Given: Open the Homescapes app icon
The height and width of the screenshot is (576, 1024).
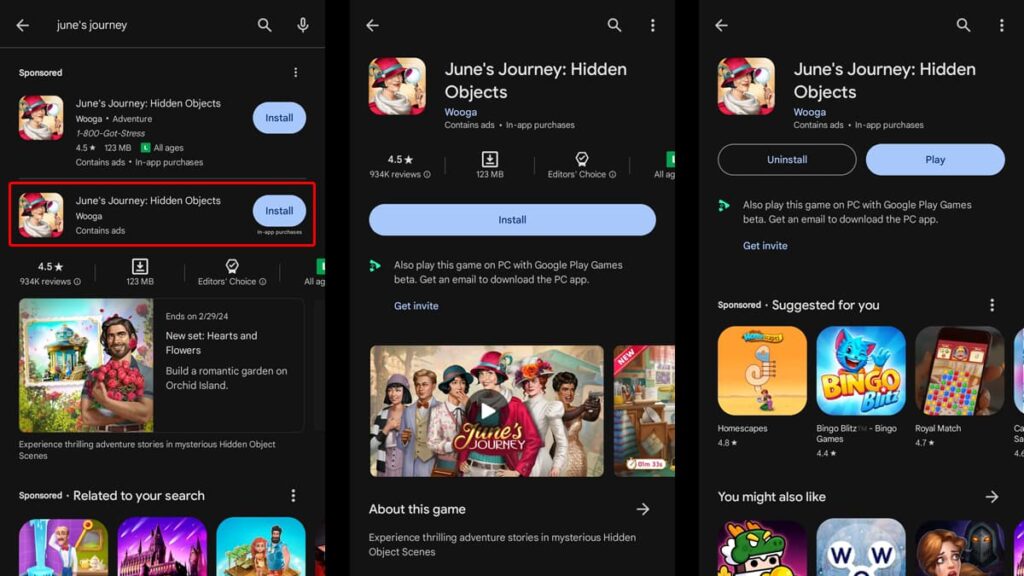Looking at the screenshot, I should tap(762, 371).
